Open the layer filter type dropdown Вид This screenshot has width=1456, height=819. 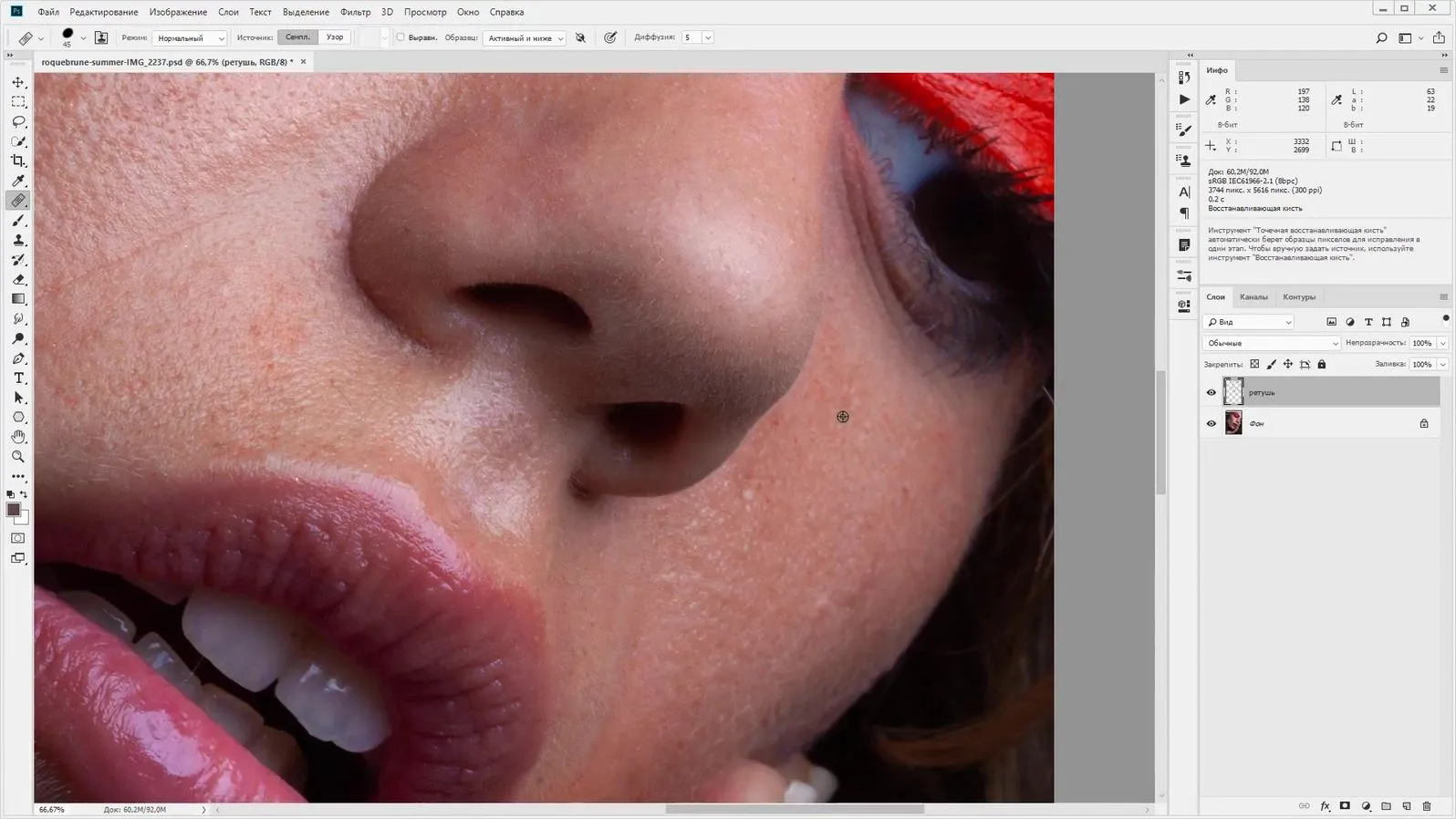[1248, 322]
